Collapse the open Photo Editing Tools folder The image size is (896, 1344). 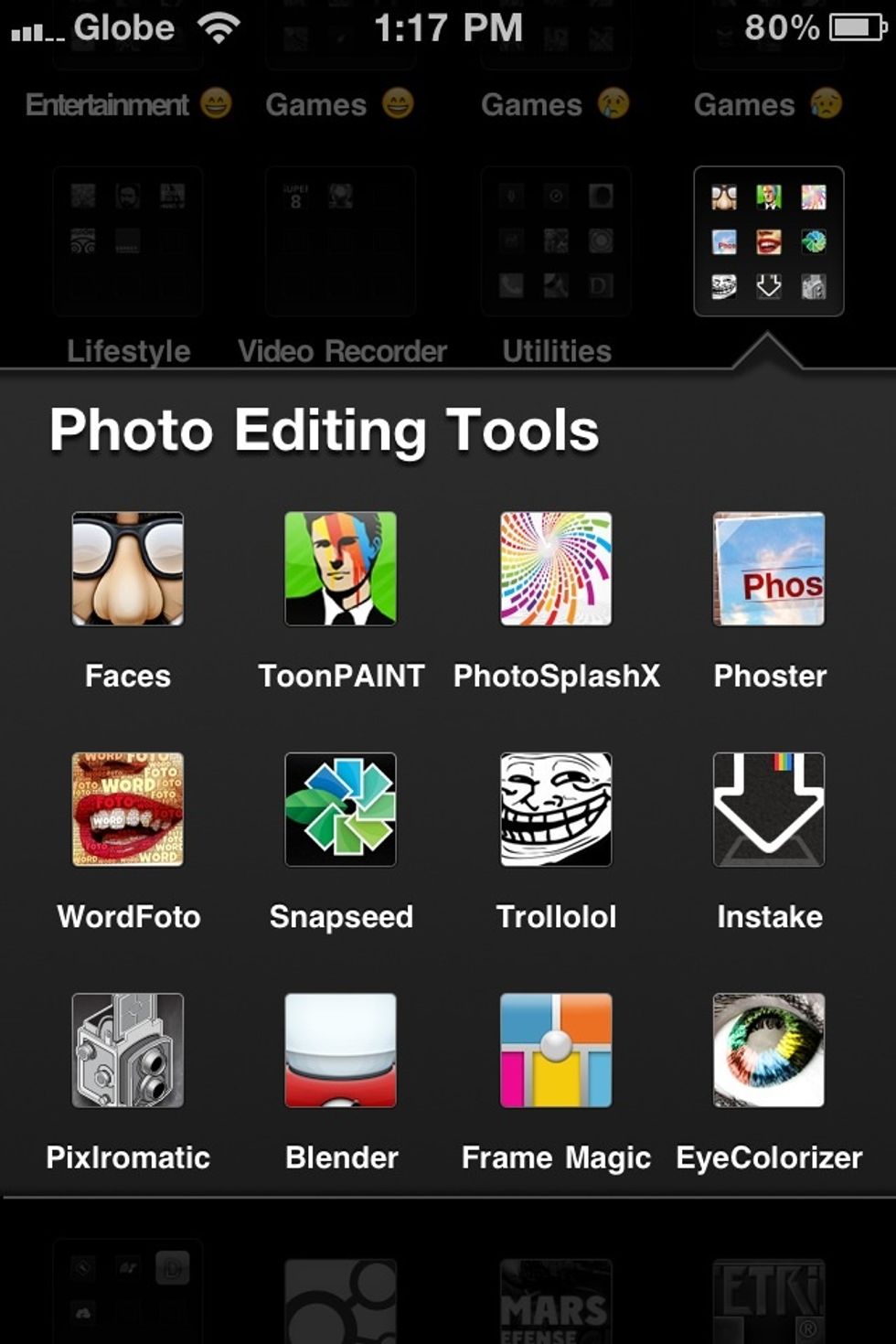769,241
